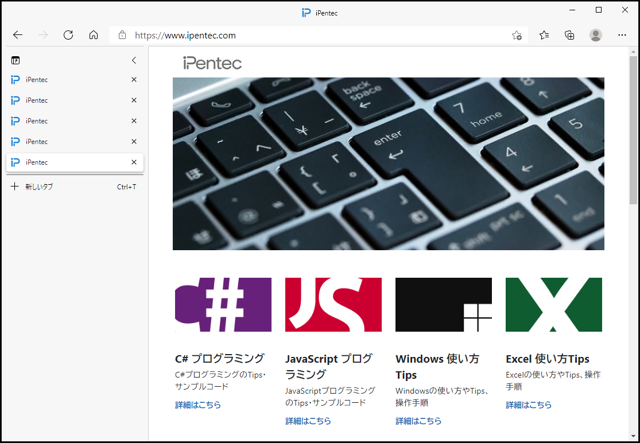Click the keyboard hero banner image
The image size is (640, 443).
[388, 164]
